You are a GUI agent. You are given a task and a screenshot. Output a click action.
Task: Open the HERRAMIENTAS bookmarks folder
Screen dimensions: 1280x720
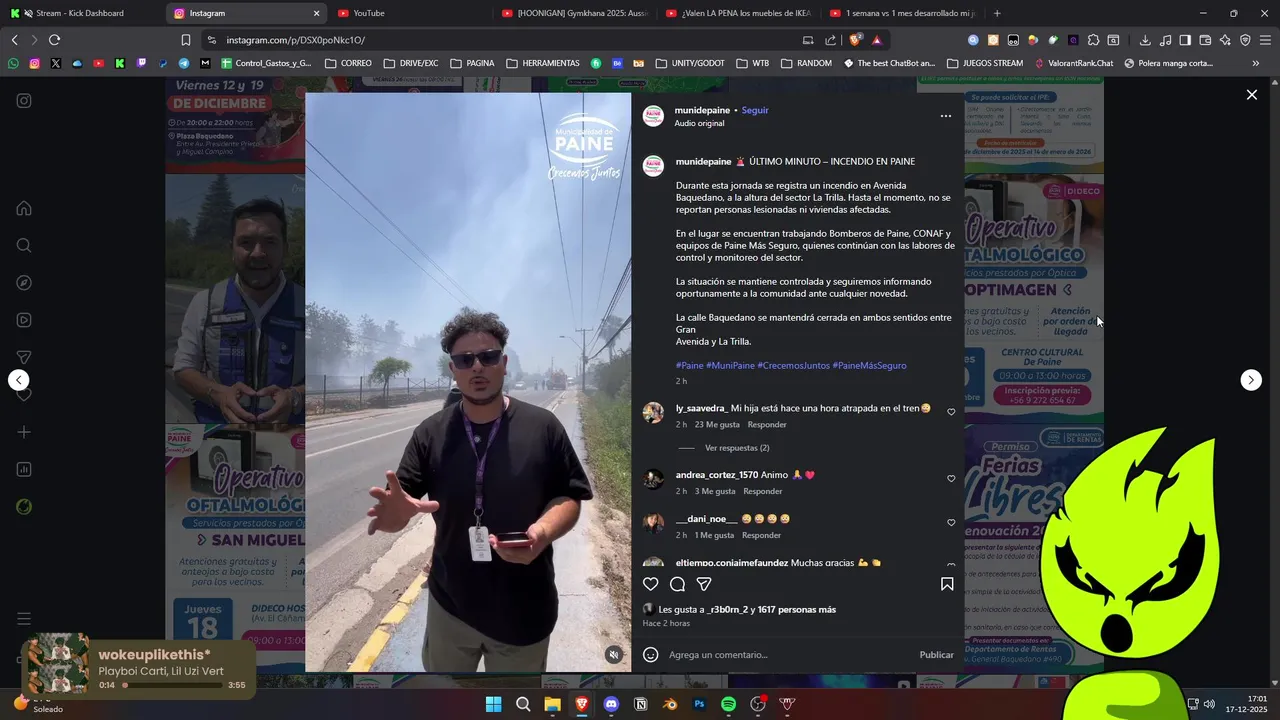543,63
